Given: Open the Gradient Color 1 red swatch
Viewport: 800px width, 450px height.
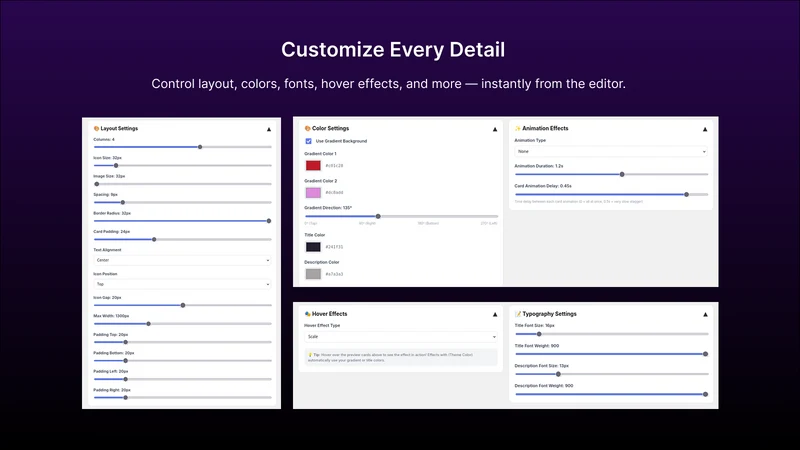Looking at the screenshot, I should (x=313, y=165).
